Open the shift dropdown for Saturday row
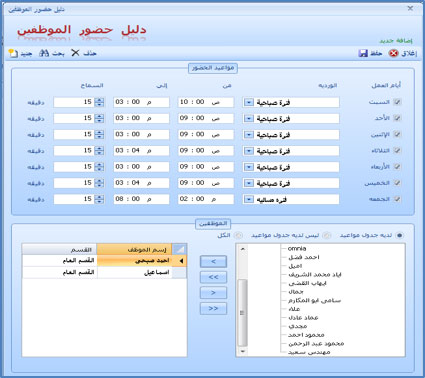This screenshot has width=425, height=378. click(x=249, y=102)
